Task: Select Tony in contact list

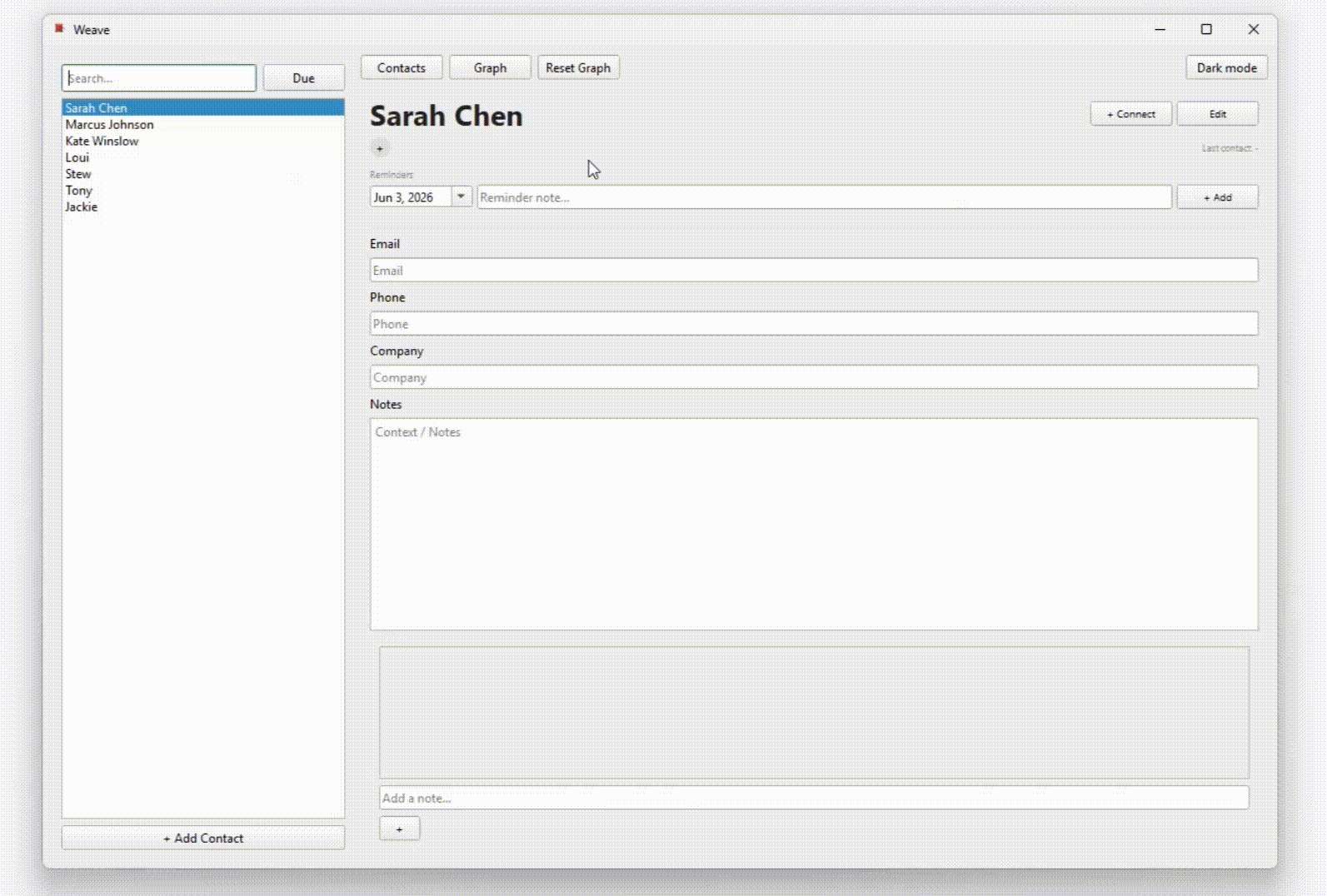Action: tap(203, 190)
